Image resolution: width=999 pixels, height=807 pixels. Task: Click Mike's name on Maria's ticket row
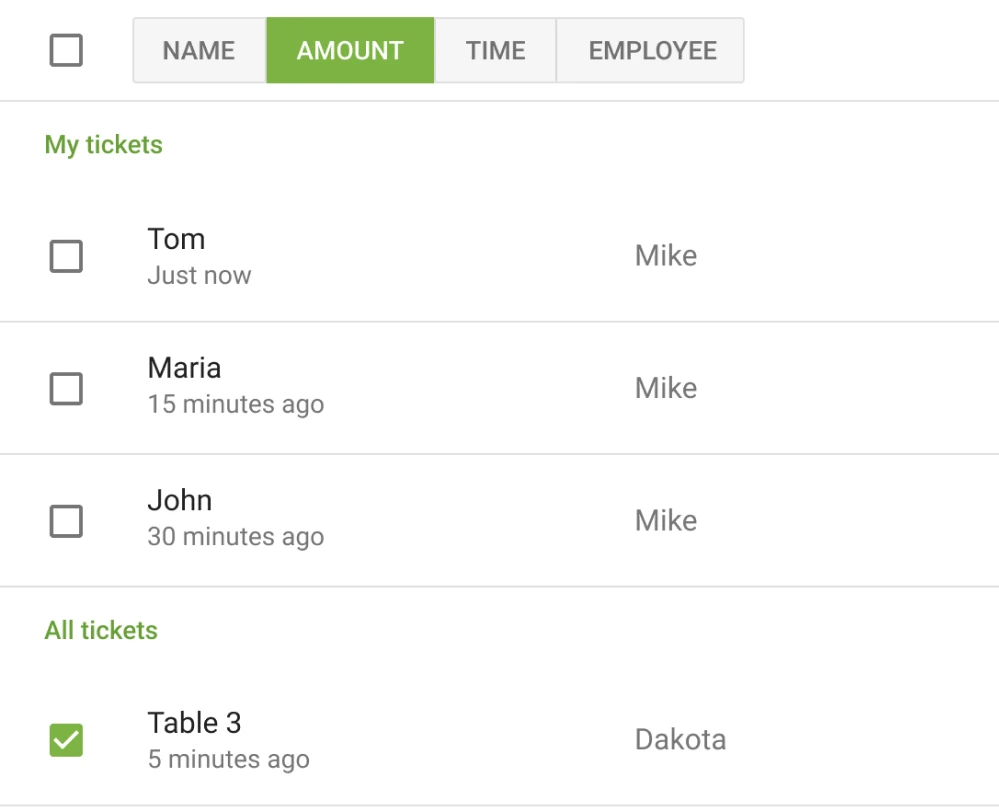tap(665, 388)
